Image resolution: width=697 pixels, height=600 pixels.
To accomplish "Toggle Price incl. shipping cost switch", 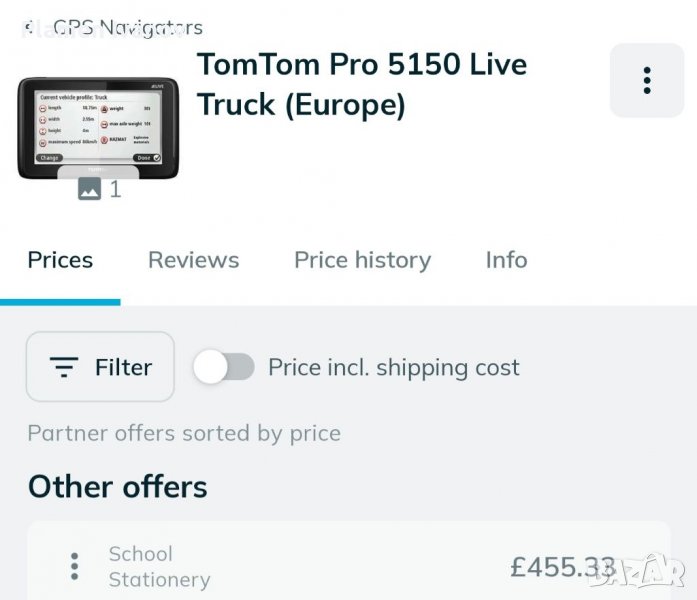I will point(224,367).
